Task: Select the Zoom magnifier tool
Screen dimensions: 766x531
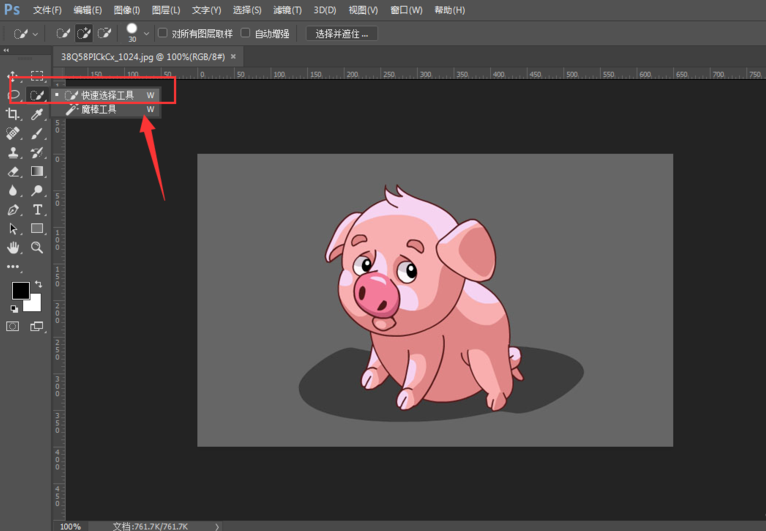Action: click(37, 247)
